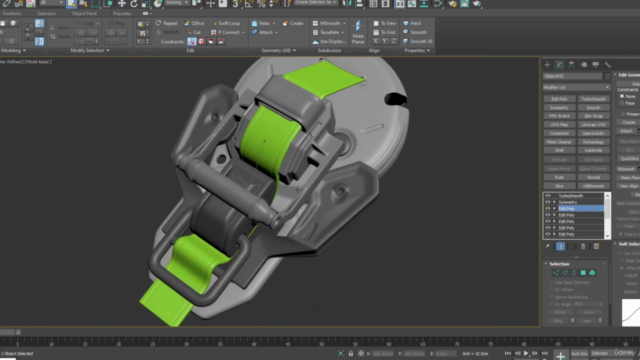
Task: Open the Create command panel tab
Action: pyautogui.click(x=547, y=64)
